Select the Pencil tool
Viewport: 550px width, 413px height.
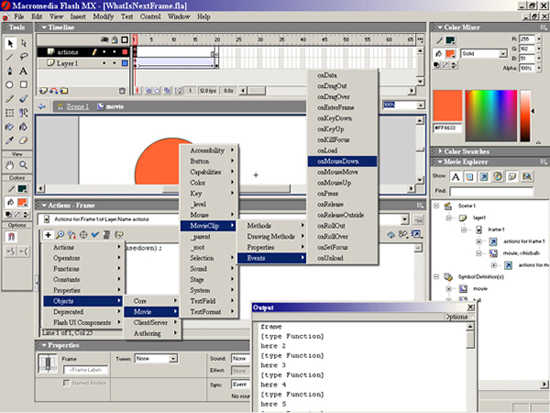click(10, 99)
